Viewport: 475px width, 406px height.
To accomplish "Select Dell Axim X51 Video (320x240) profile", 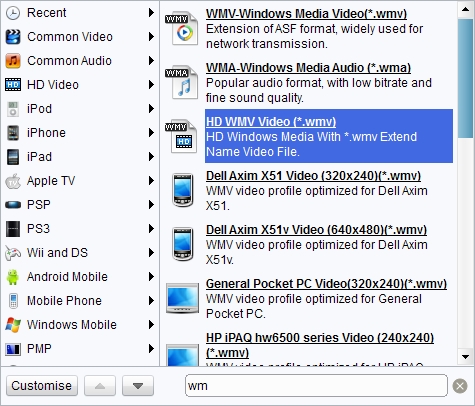I will pyautogui.click(x=313, y=176).
